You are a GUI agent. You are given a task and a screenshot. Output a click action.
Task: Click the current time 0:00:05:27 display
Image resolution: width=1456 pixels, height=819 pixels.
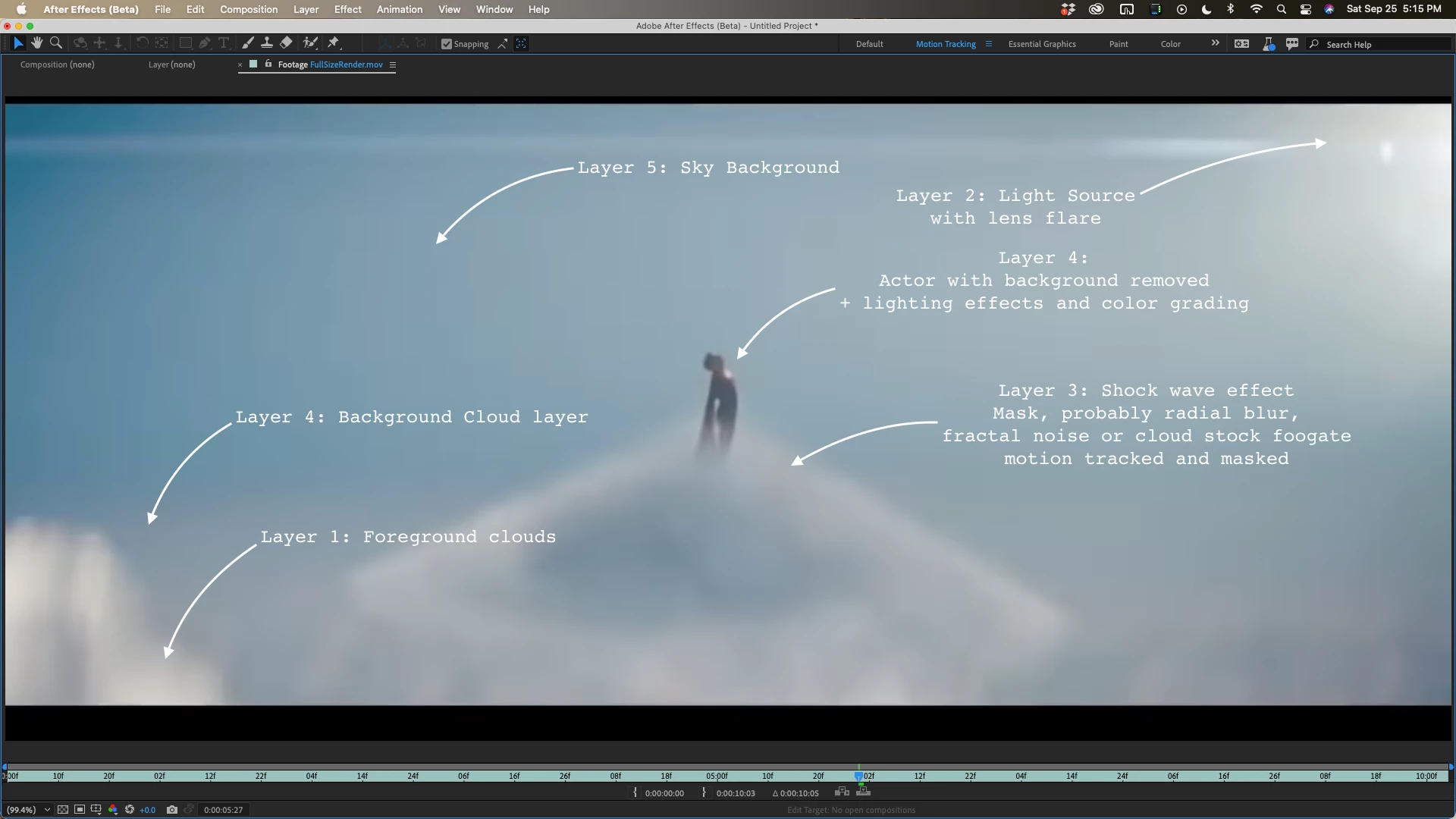[x=223, y=810]
